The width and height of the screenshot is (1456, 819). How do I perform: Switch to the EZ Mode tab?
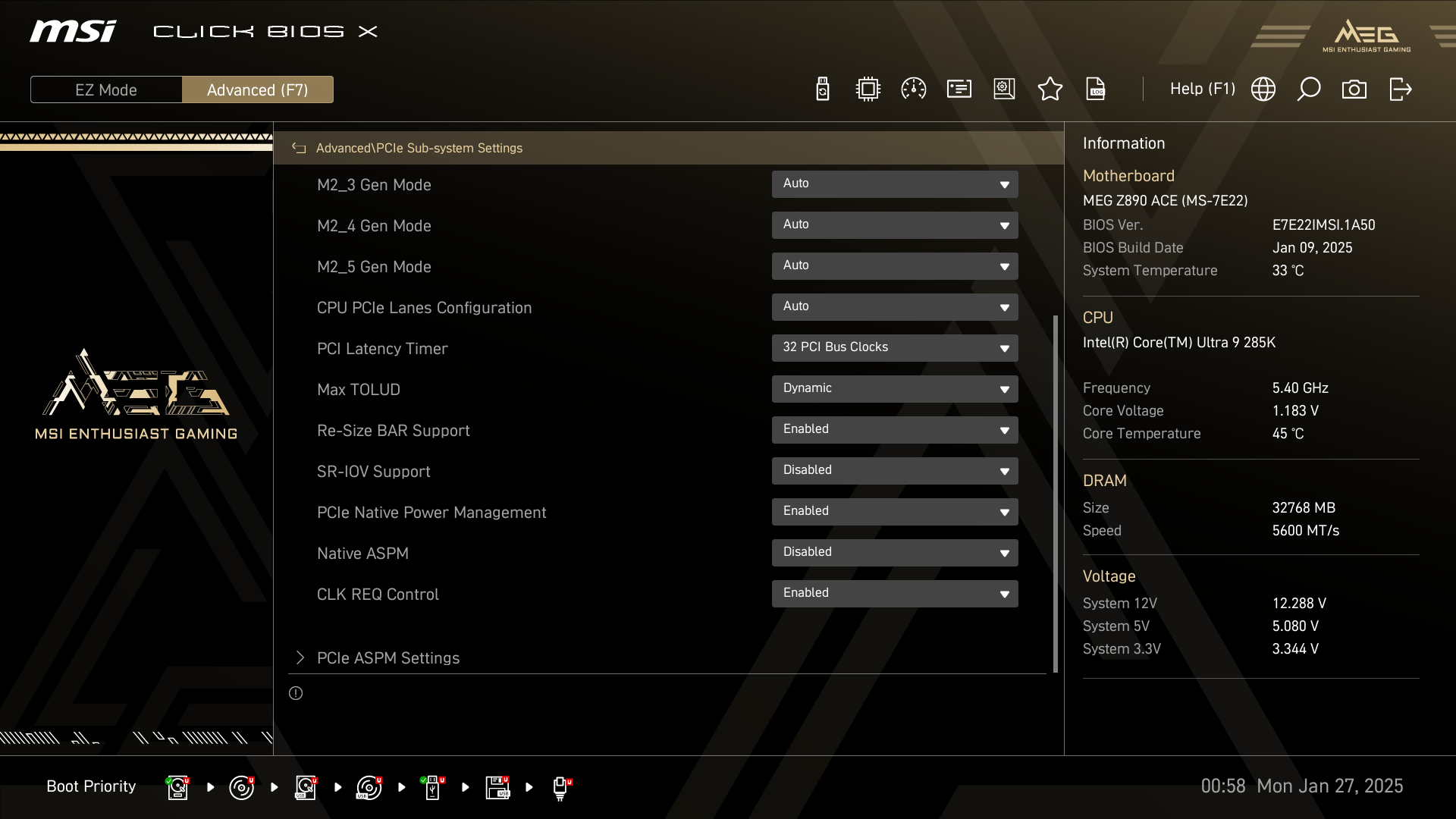[x=106, y=89]
